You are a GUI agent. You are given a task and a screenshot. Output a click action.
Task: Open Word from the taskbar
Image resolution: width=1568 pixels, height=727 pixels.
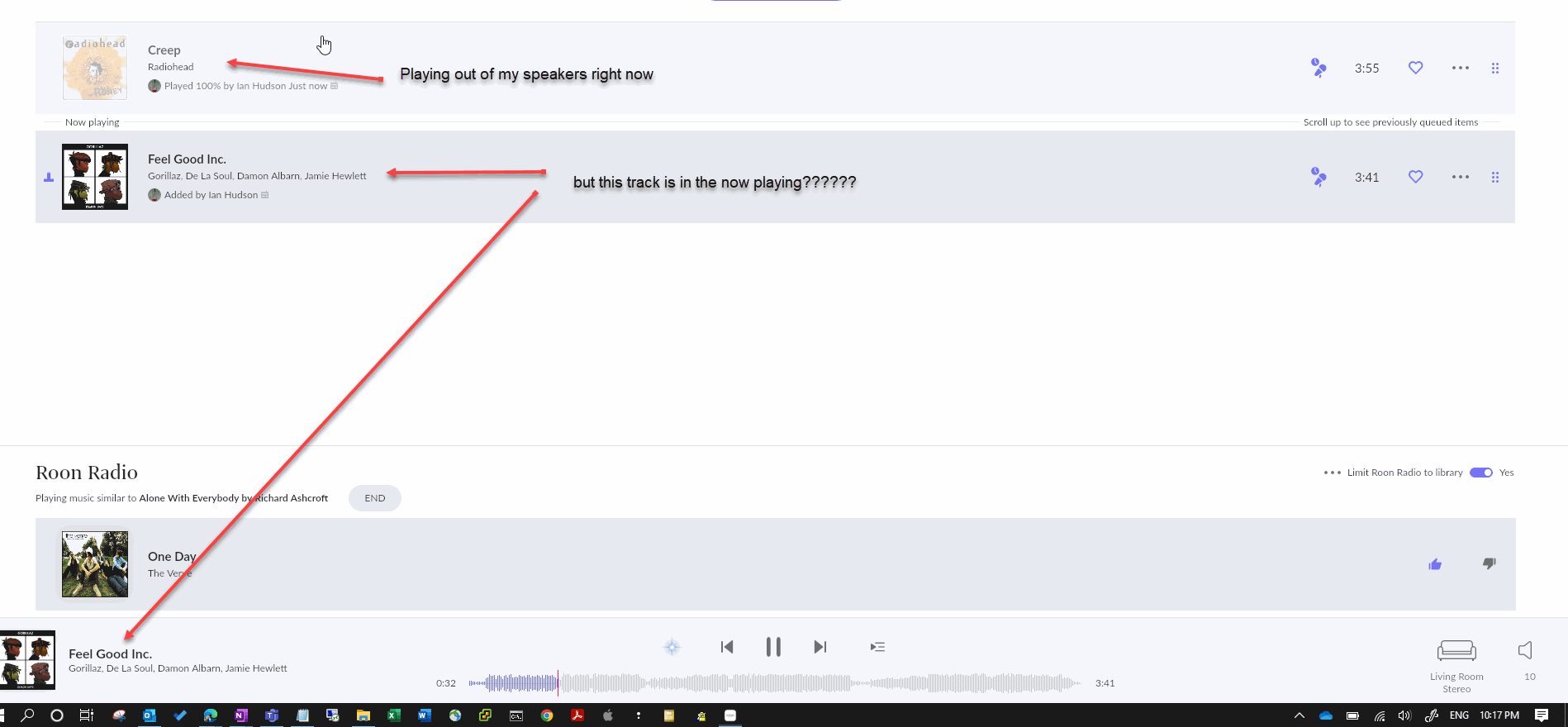(425, 715)
